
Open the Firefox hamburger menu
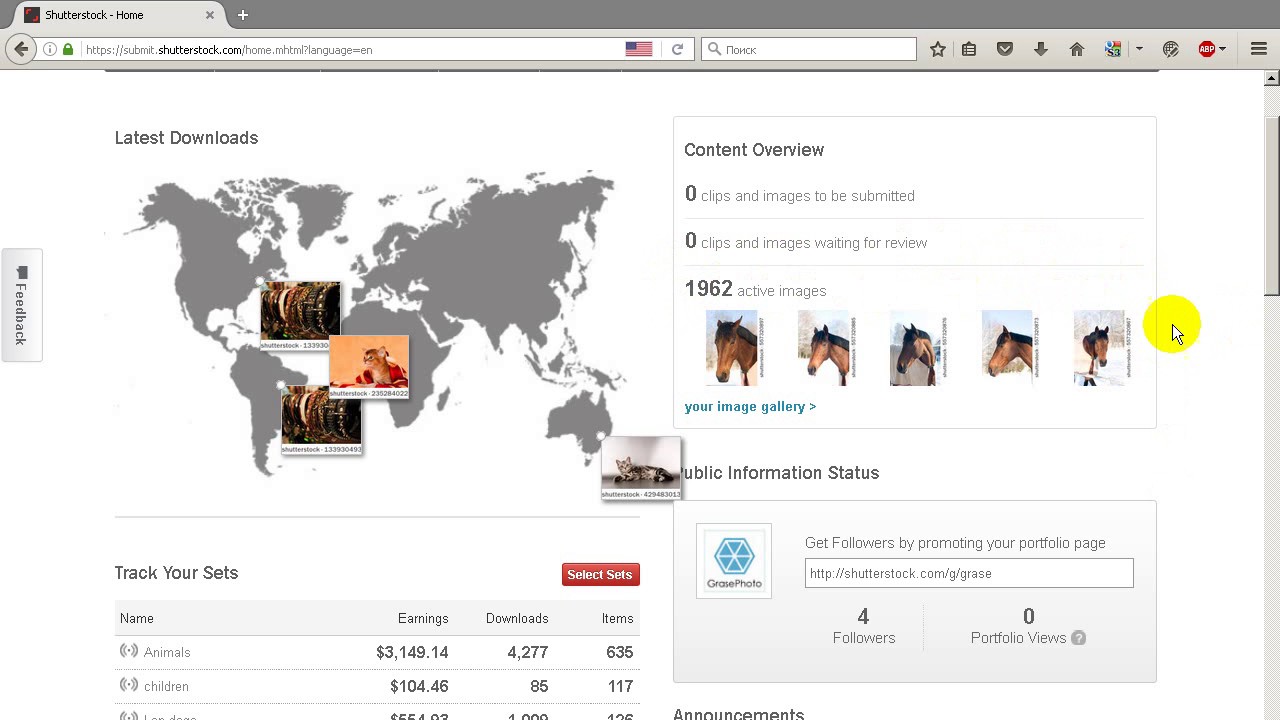click(1259, 49)
